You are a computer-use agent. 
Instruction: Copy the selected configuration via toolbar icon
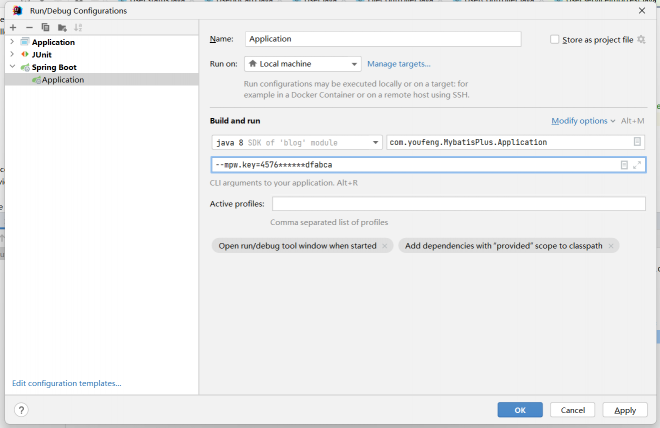45,27
